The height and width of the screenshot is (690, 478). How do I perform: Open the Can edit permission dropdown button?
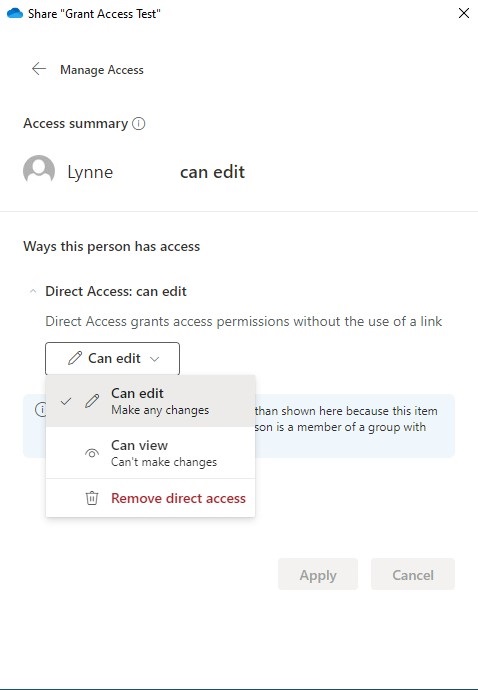(x=112, y=358)
